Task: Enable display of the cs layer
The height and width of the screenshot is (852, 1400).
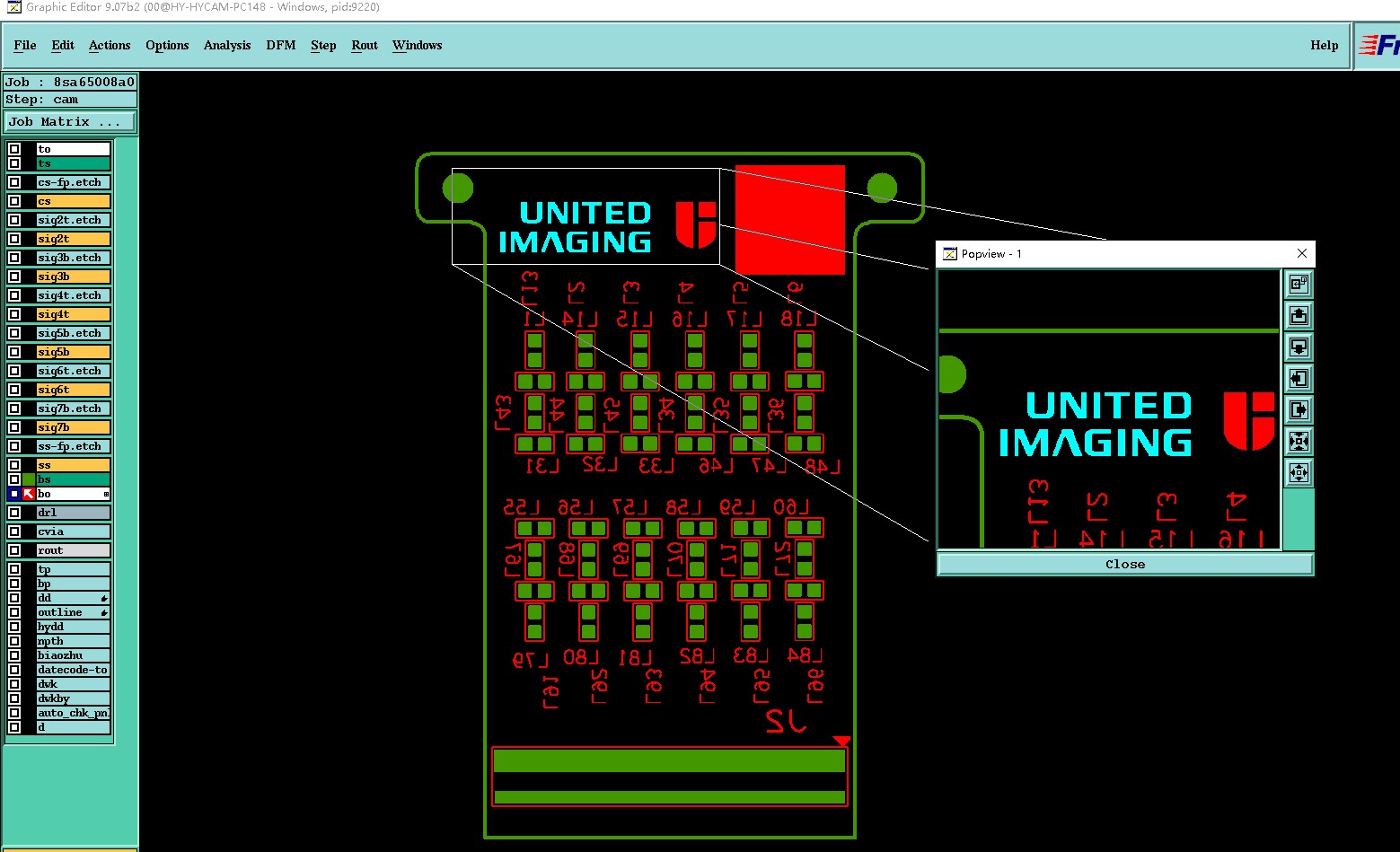Action: pyautogui.click(x=14, y=201)
